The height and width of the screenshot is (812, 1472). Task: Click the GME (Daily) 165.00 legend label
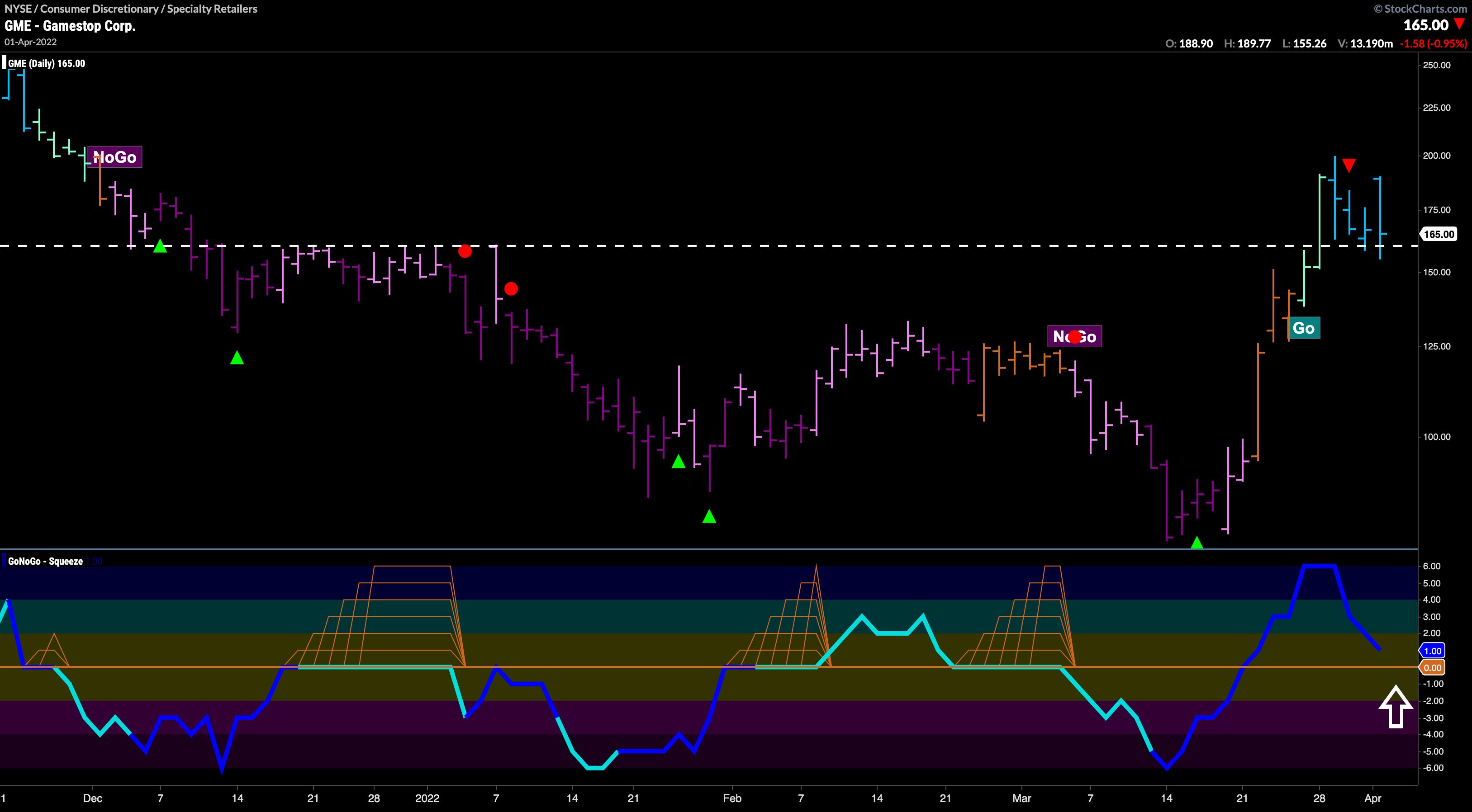coord(47,63)
